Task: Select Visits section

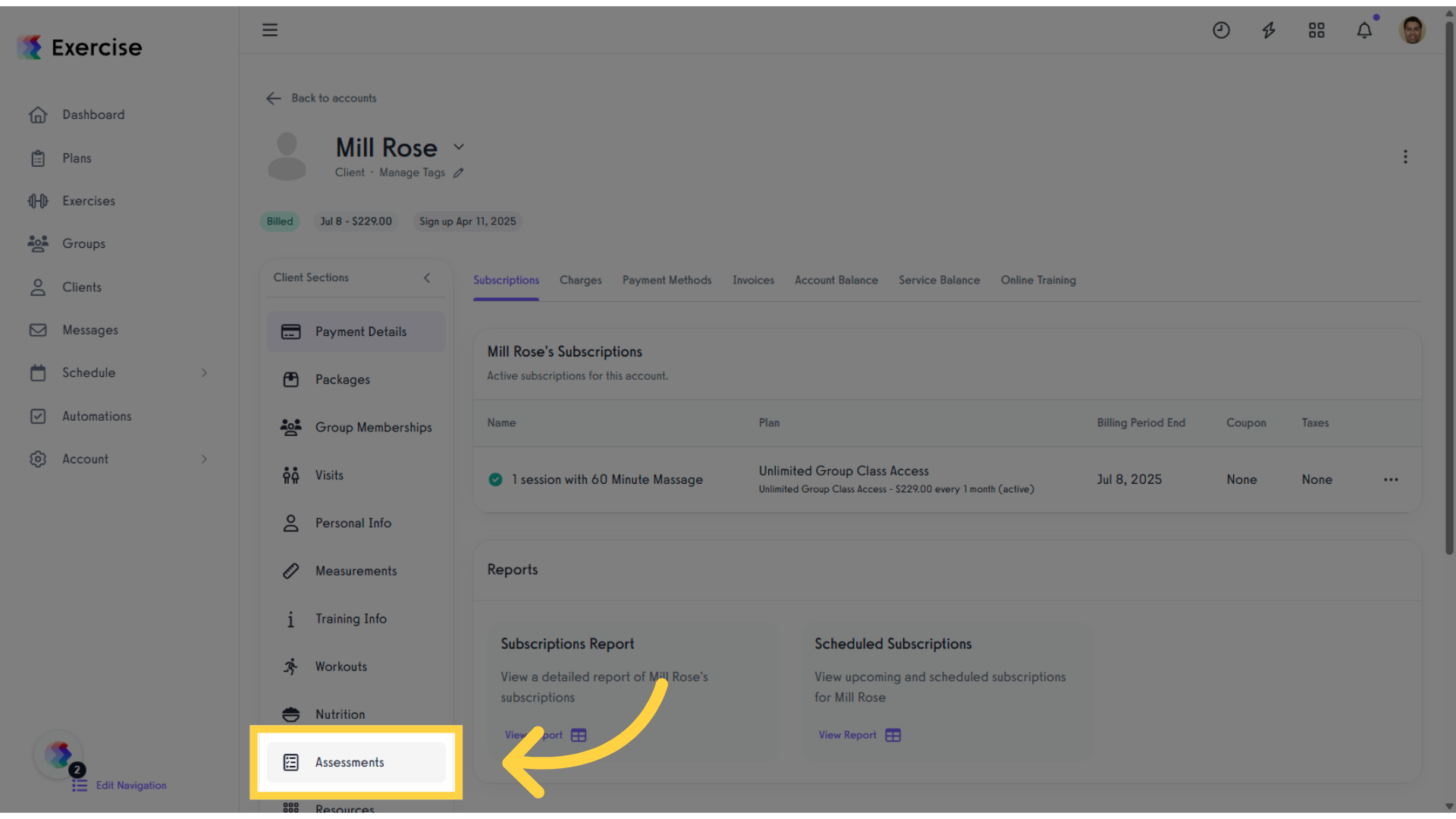Action: [x=356, y=475]
